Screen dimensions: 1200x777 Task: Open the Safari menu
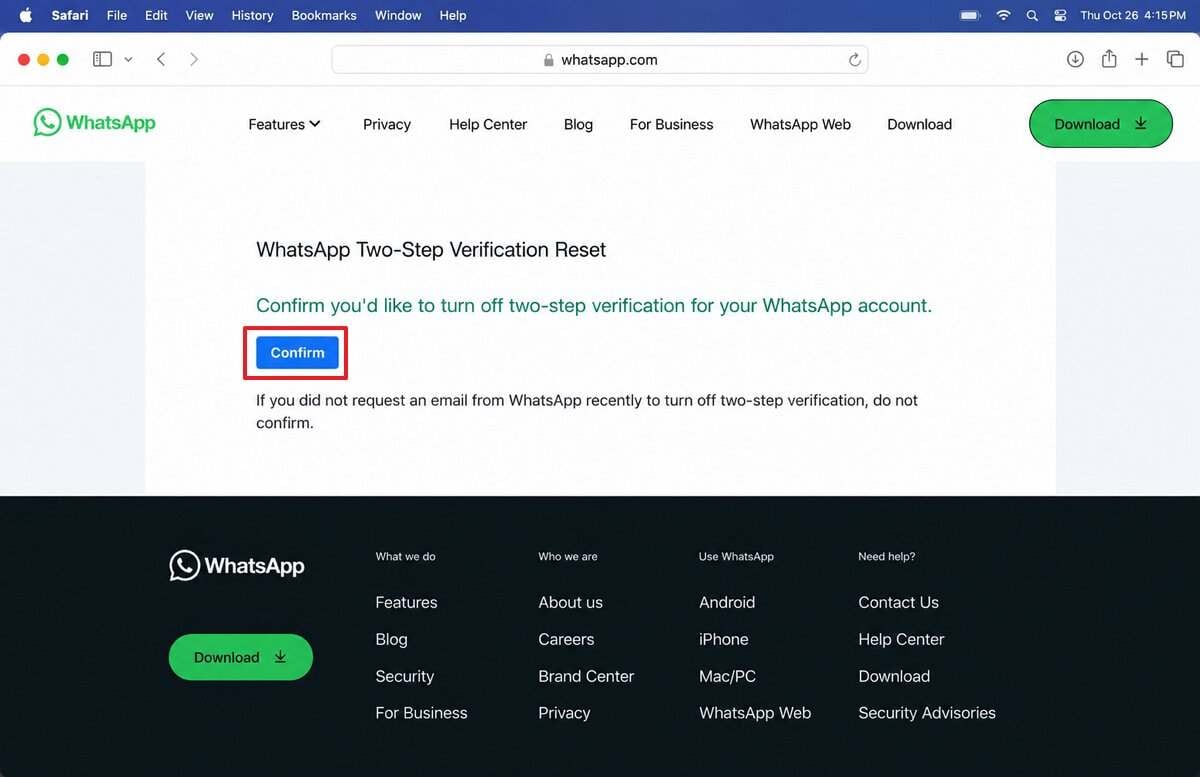pyautogui.click(x=70, y=15)
